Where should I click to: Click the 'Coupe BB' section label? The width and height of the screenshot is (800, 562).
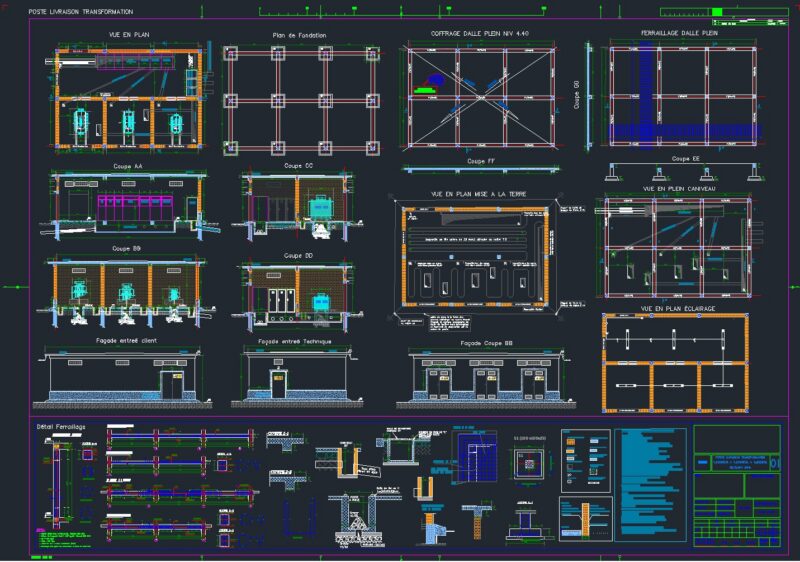(127, 248)
